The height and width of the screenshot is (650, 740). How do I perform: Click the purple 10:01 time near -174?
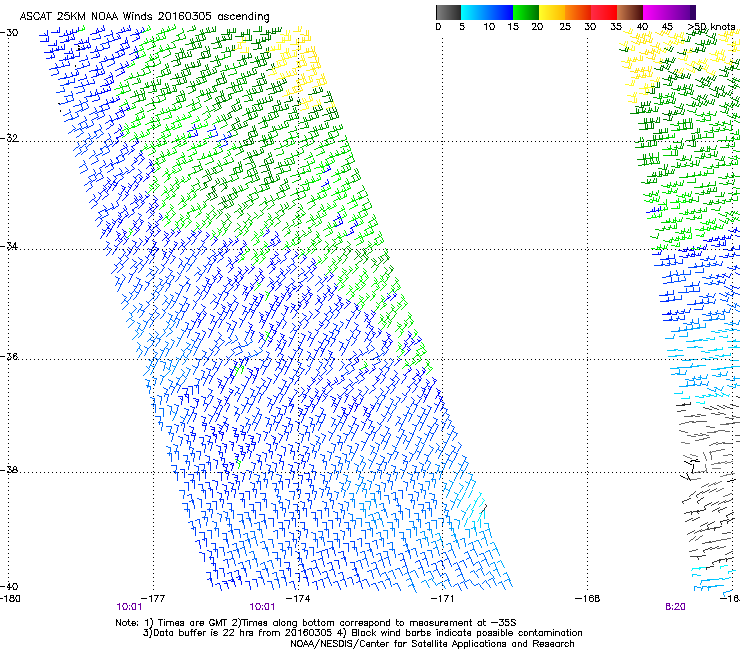click(x=262, y=607)
